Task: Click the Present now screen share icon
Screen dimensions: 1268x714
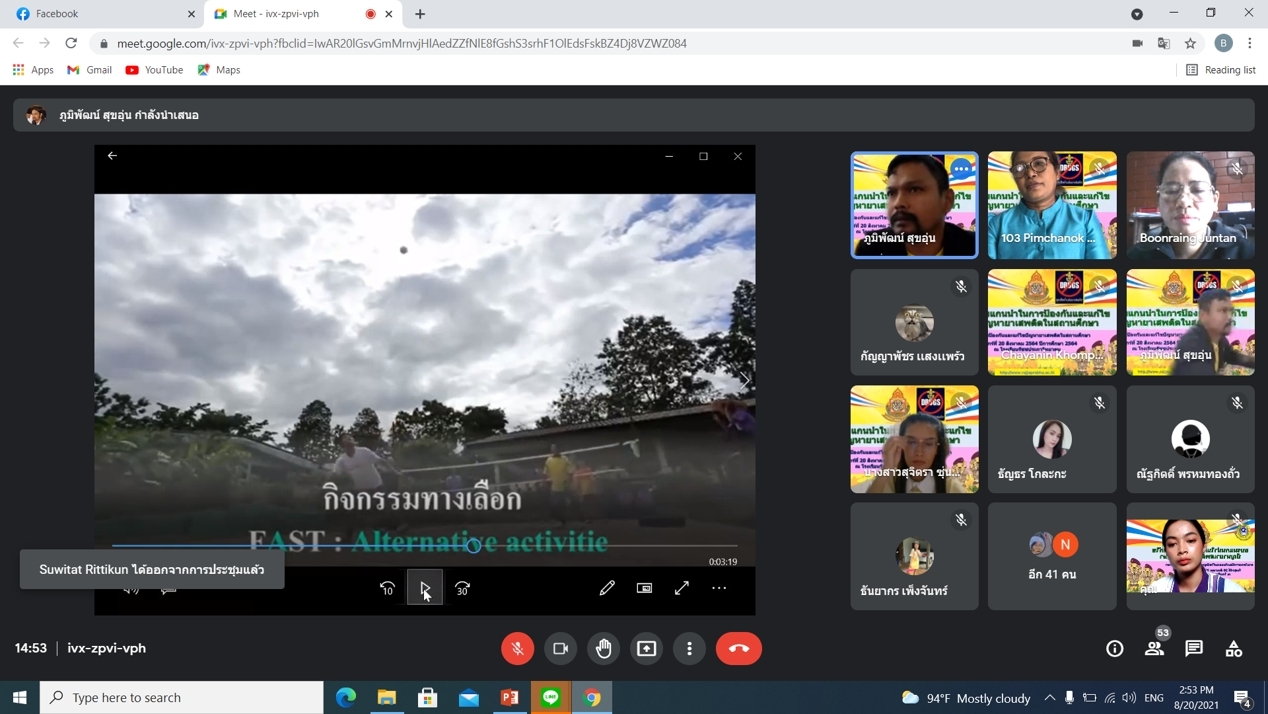Action: 647,648
